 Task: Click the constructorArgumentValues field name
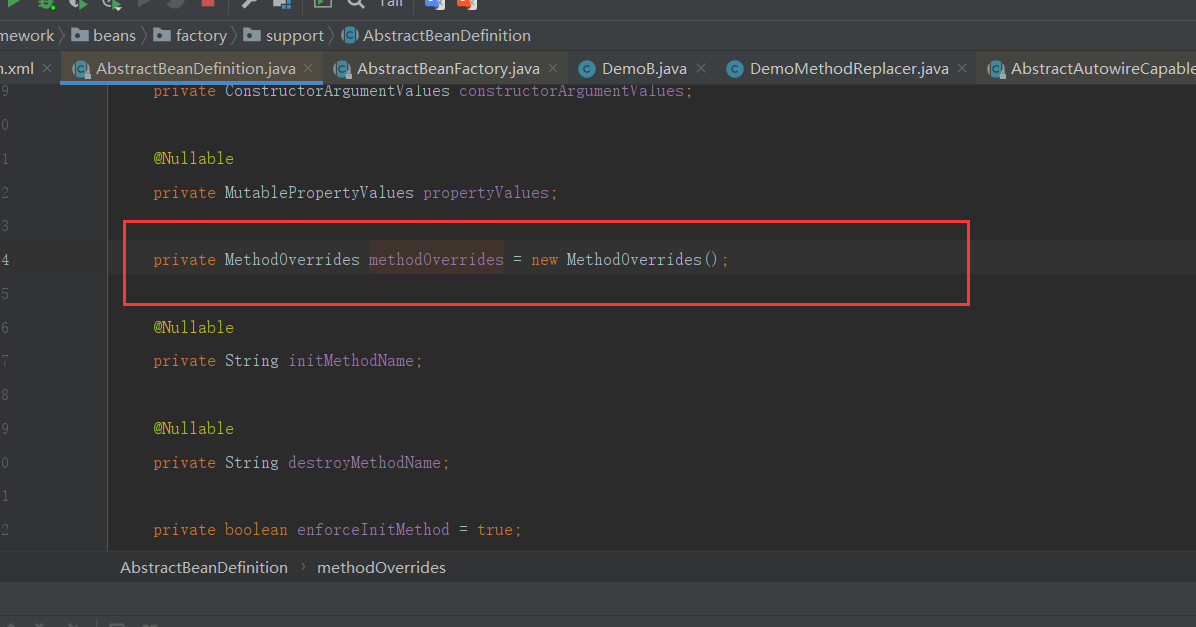click(571, 91)
